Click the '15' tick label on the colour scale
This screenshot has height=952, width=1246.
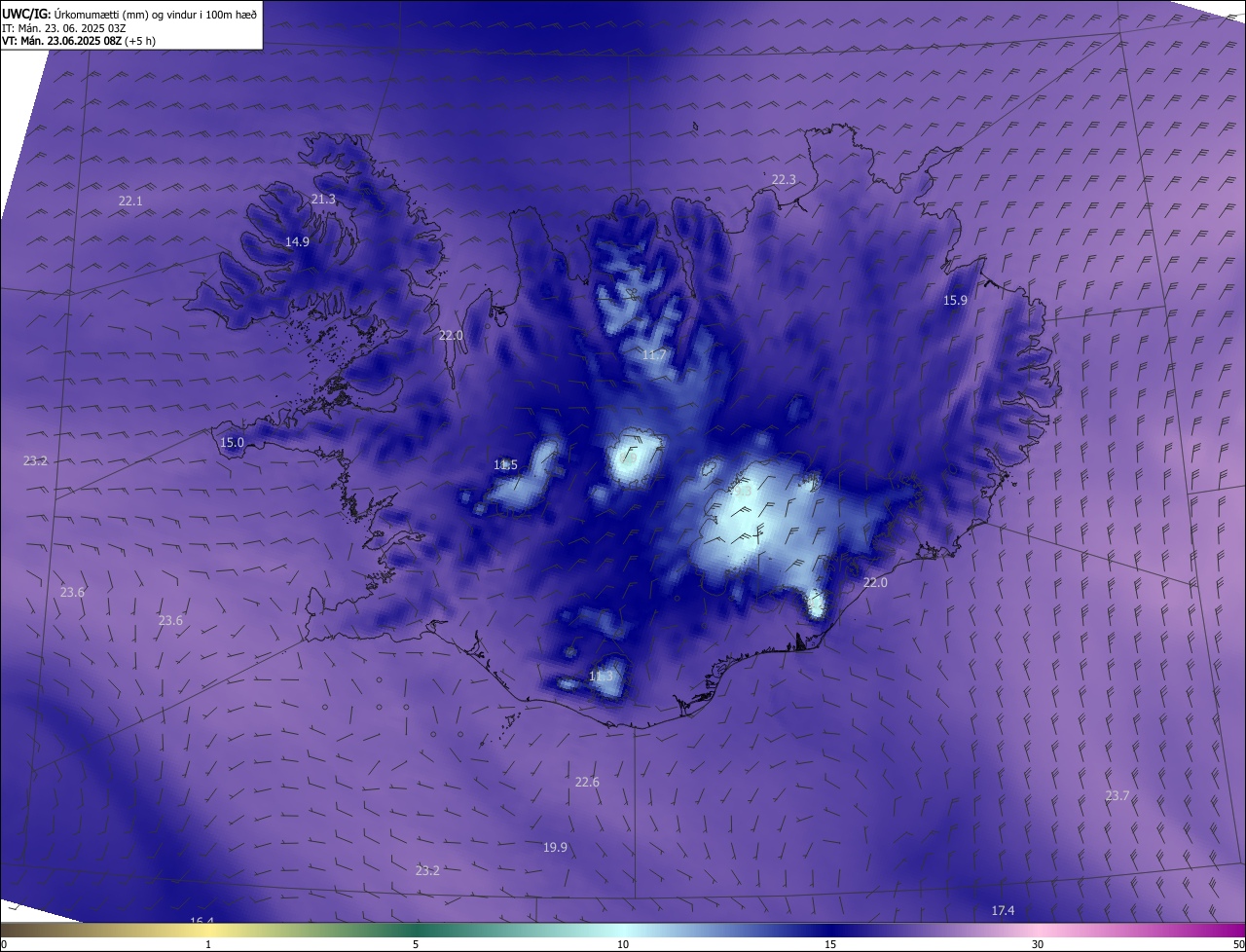830,944
